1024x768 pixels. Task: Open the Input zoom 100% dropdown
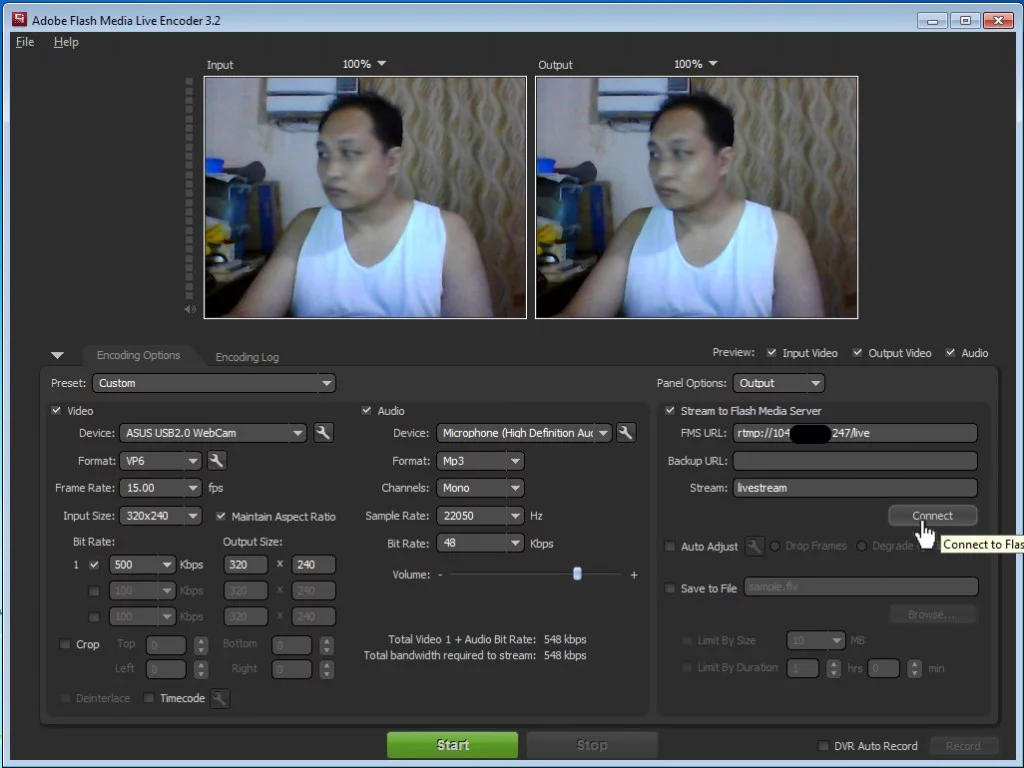[x=364, y=64]
